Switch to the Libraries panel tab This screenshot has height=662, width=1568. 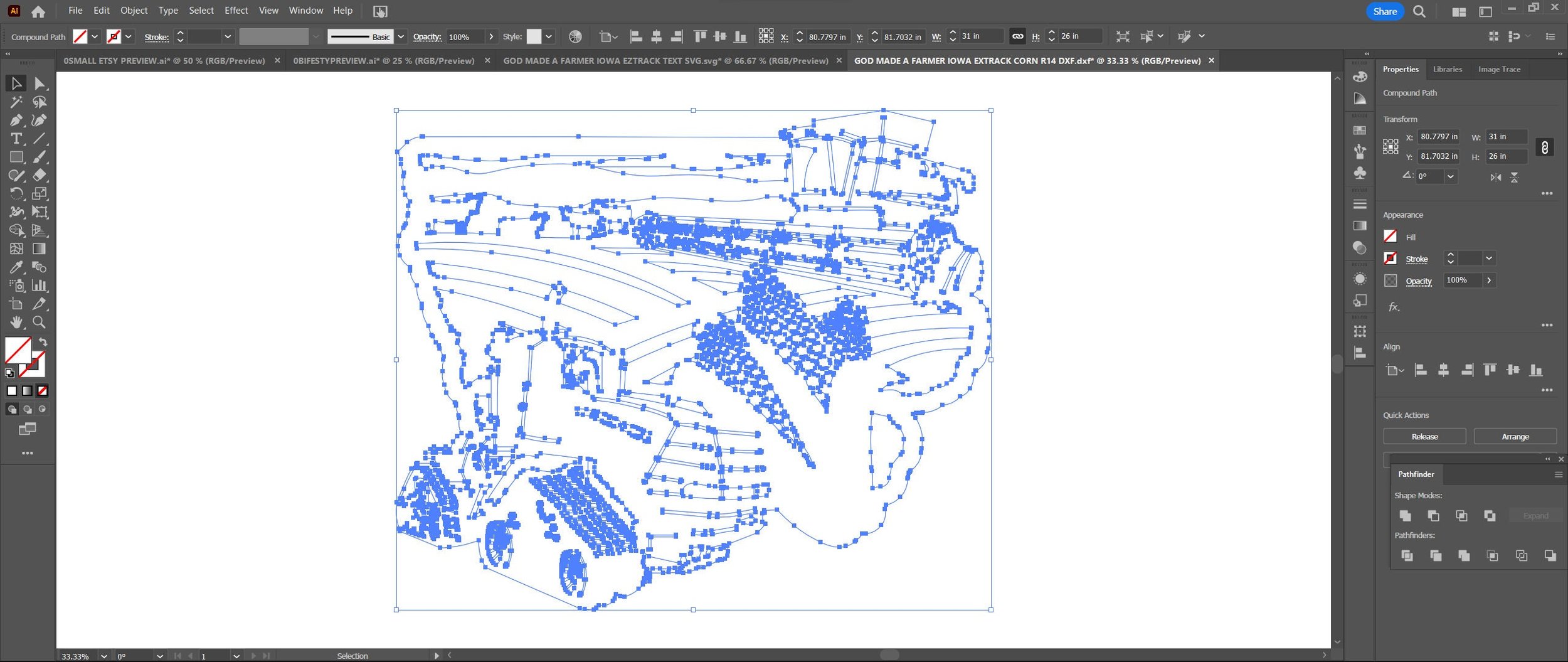tap(1447, 69)
